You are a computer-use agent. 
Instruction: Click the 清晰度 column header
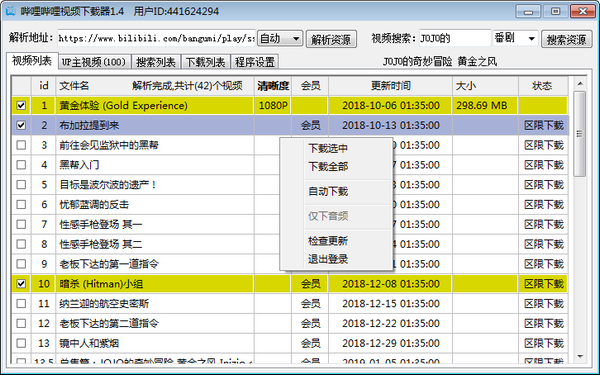pos(273,86)
